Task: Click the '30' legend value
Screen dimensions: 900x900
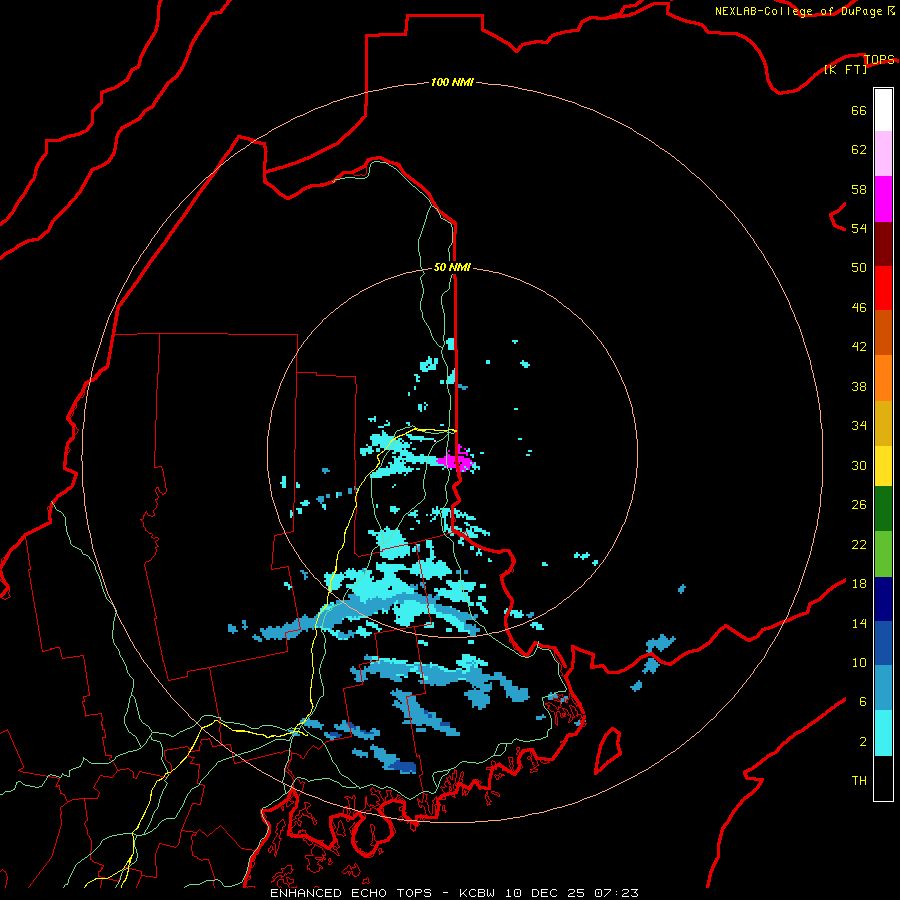Action: tap(859, 465)
